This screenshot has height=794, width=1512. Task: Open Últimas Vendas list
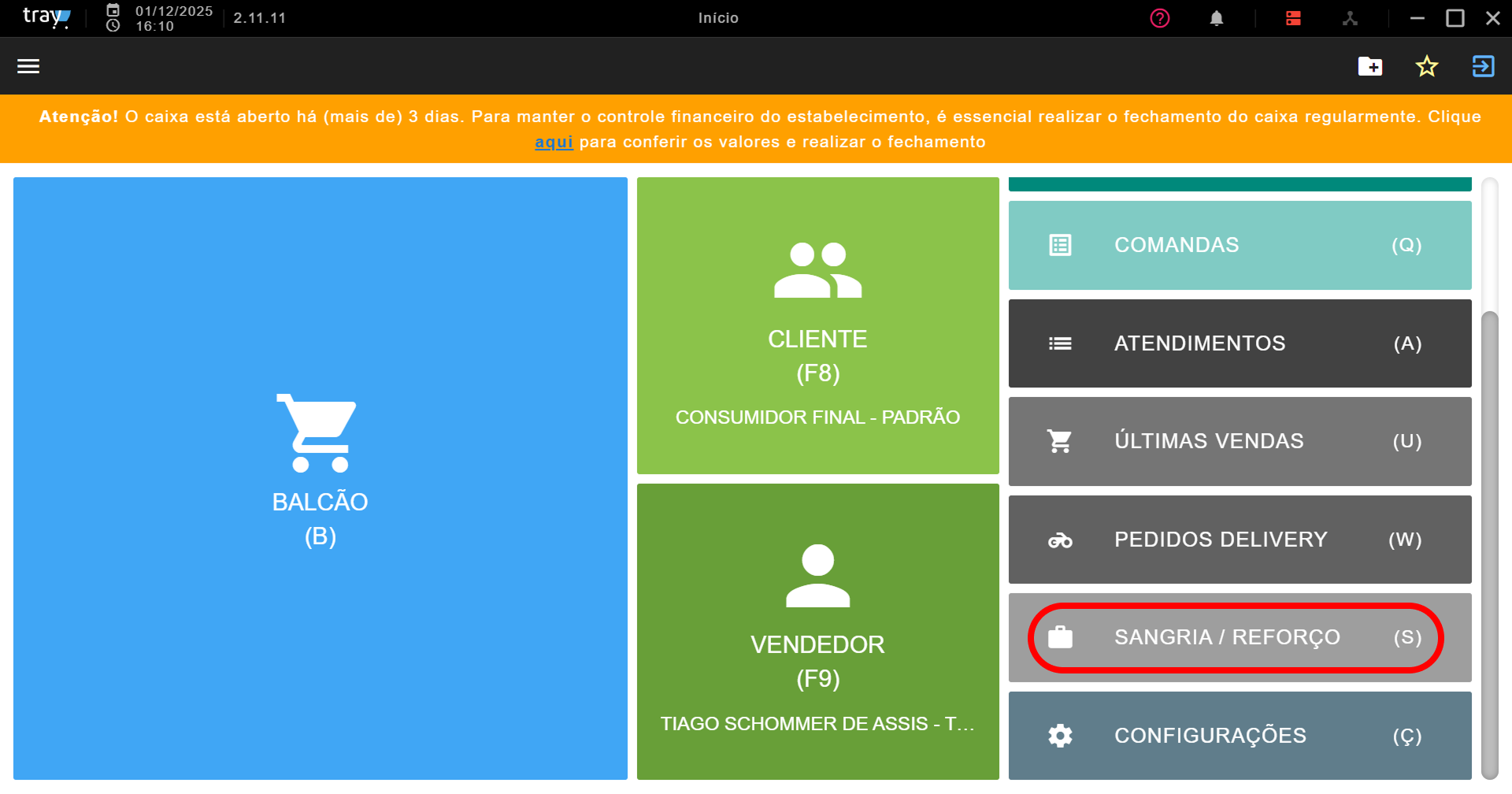point(1240,441)
